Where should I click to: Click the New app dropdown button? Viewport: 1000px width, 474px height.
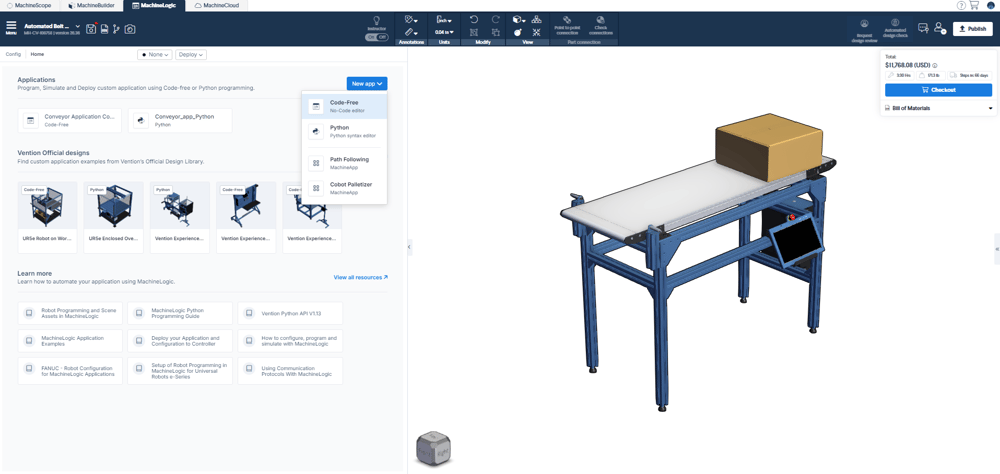tap(367, 84)
